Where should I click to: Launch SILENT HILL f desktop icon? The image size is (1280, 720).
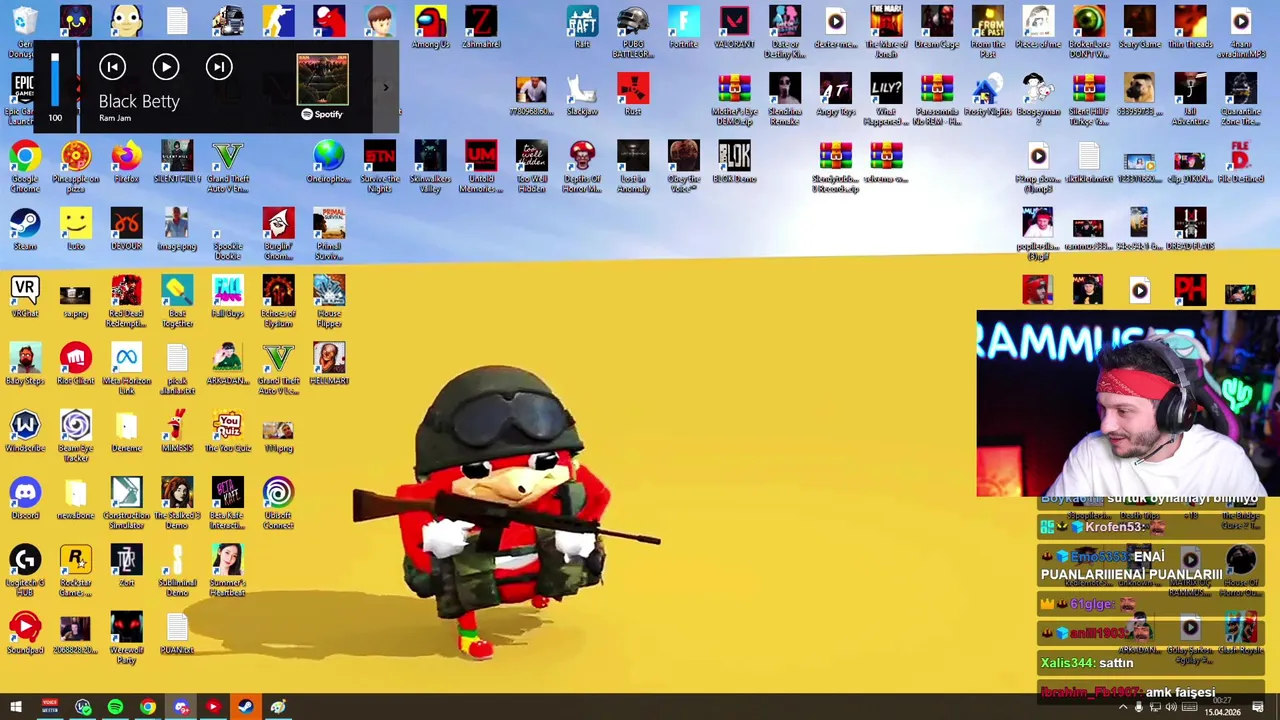click(177, 163)
